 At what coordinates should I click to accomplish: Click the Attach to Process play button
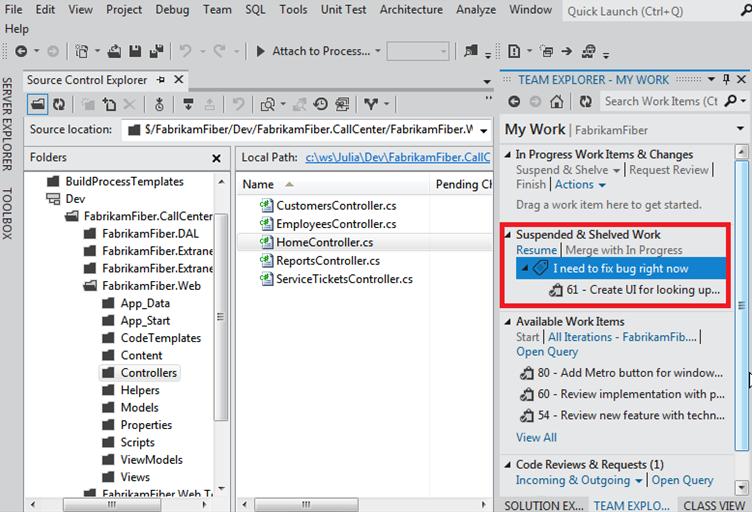[x=260, y=51]
